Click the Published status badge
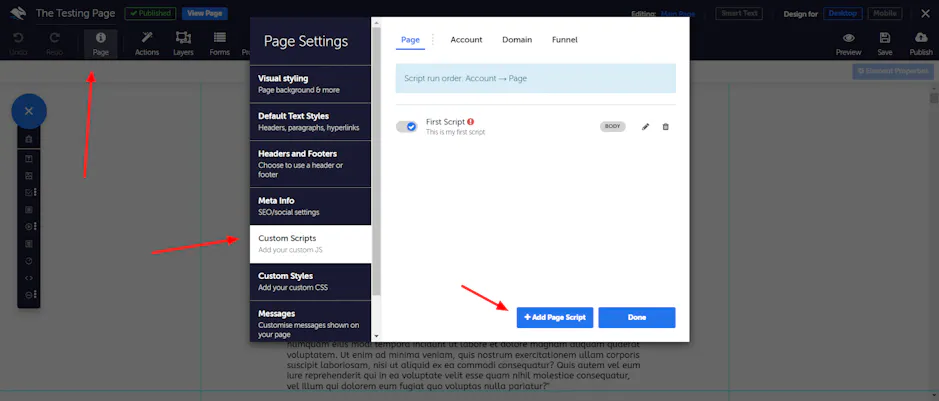Screen dimensions: 939x401 point(150,13)
